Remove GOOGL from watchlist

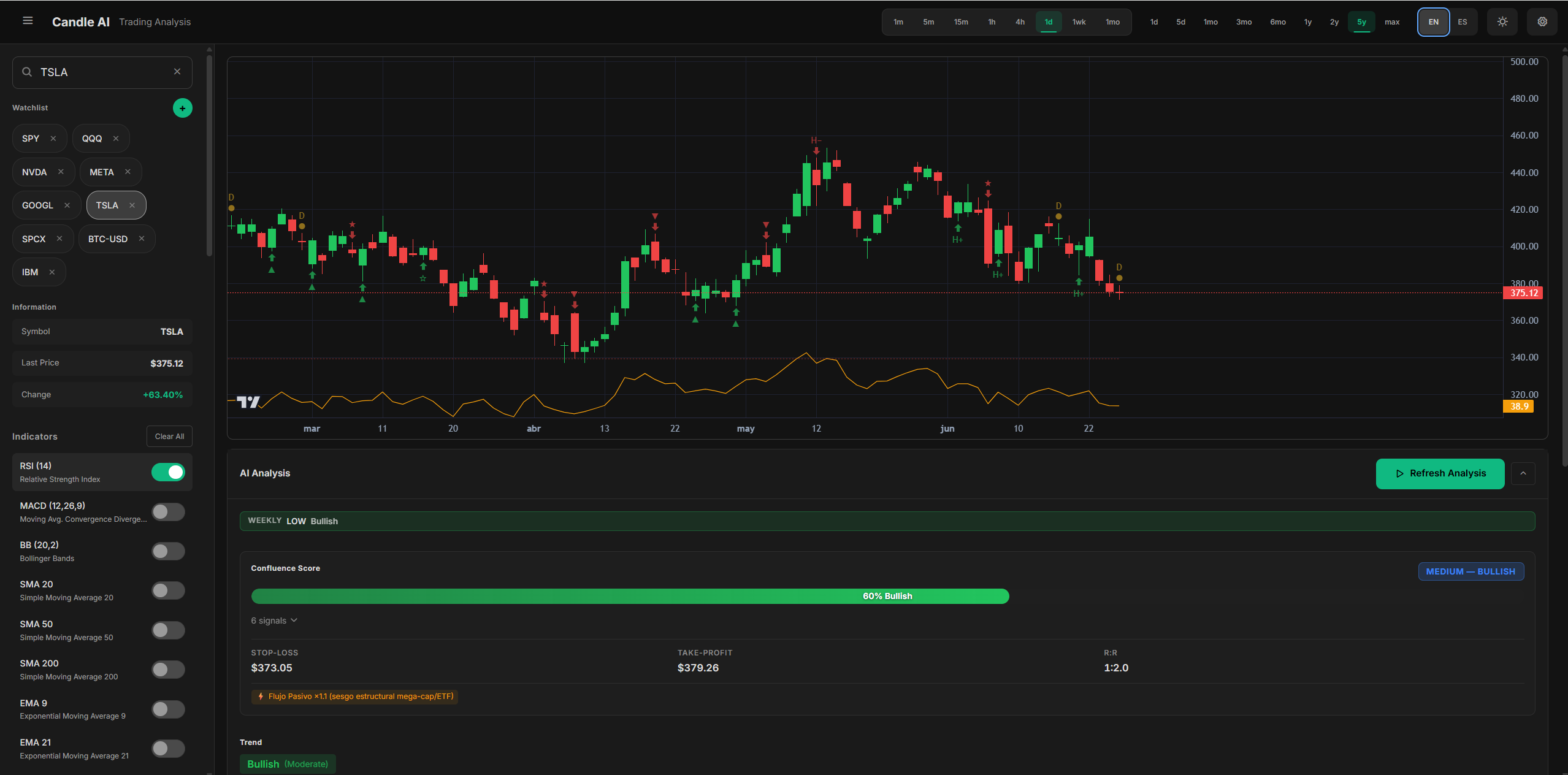(x=67, y=205)
